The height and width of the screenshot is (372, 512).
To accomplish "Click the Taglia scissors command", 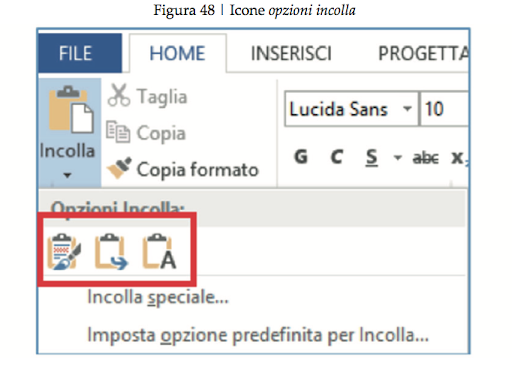I will pyautogui.click(x=148, y=96).
